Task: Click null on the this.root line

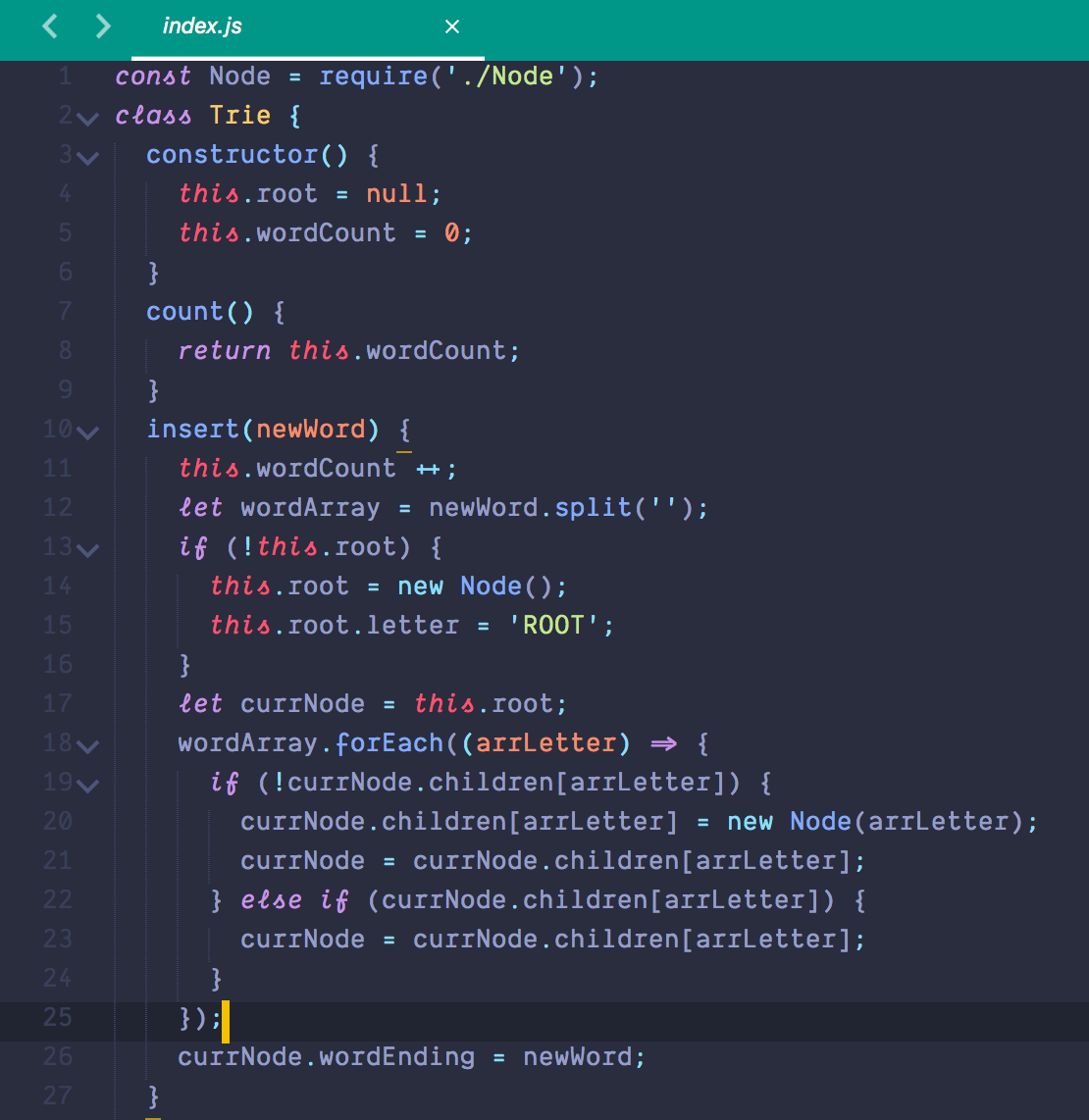Action: [396, 193]
